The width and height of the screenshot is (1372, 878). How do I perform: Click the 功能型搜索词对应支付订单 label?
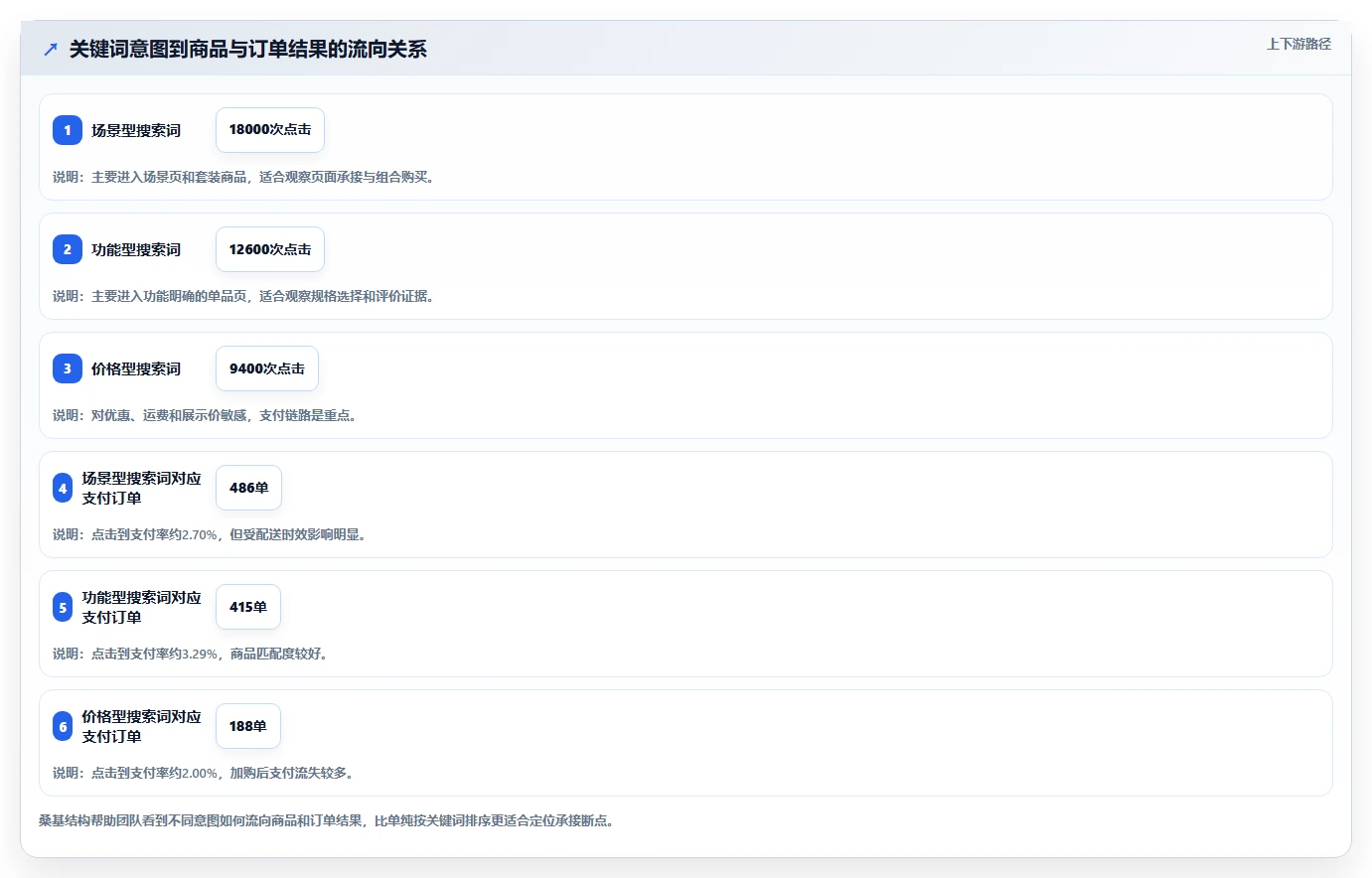coord(141,607)
